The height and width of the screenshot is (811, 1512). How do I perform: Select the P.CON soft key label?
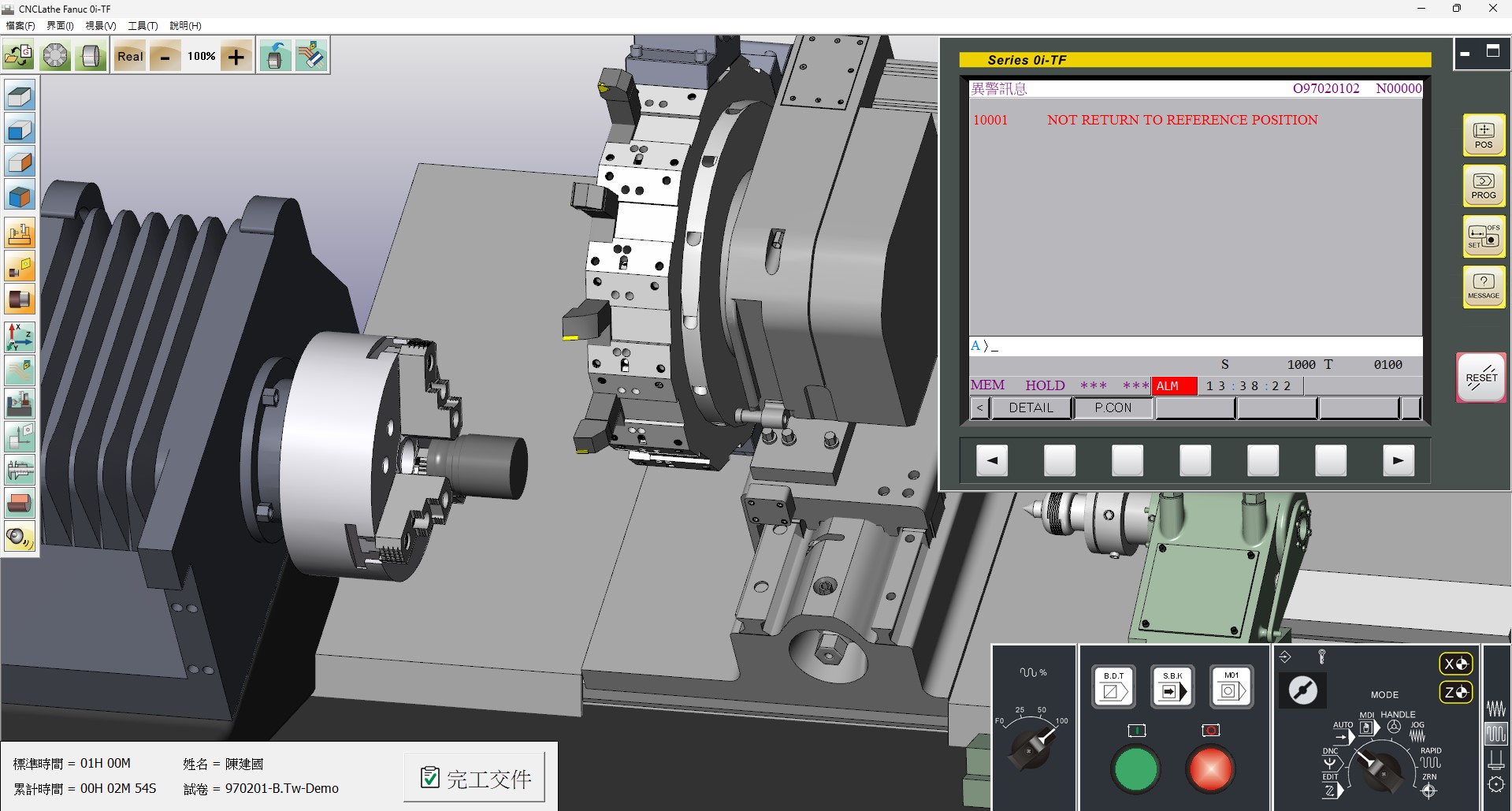(1113, 407)
